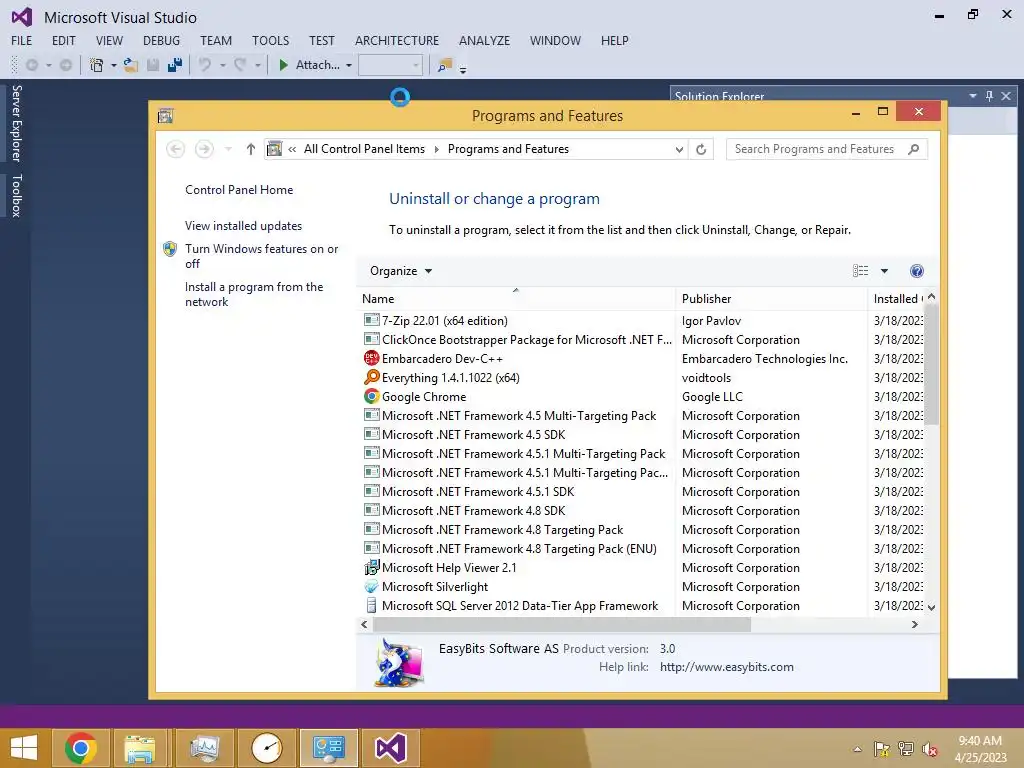Click the Undo toolbar icon
The width and height of the screenshot is (1024, 768).
point(205,65)
